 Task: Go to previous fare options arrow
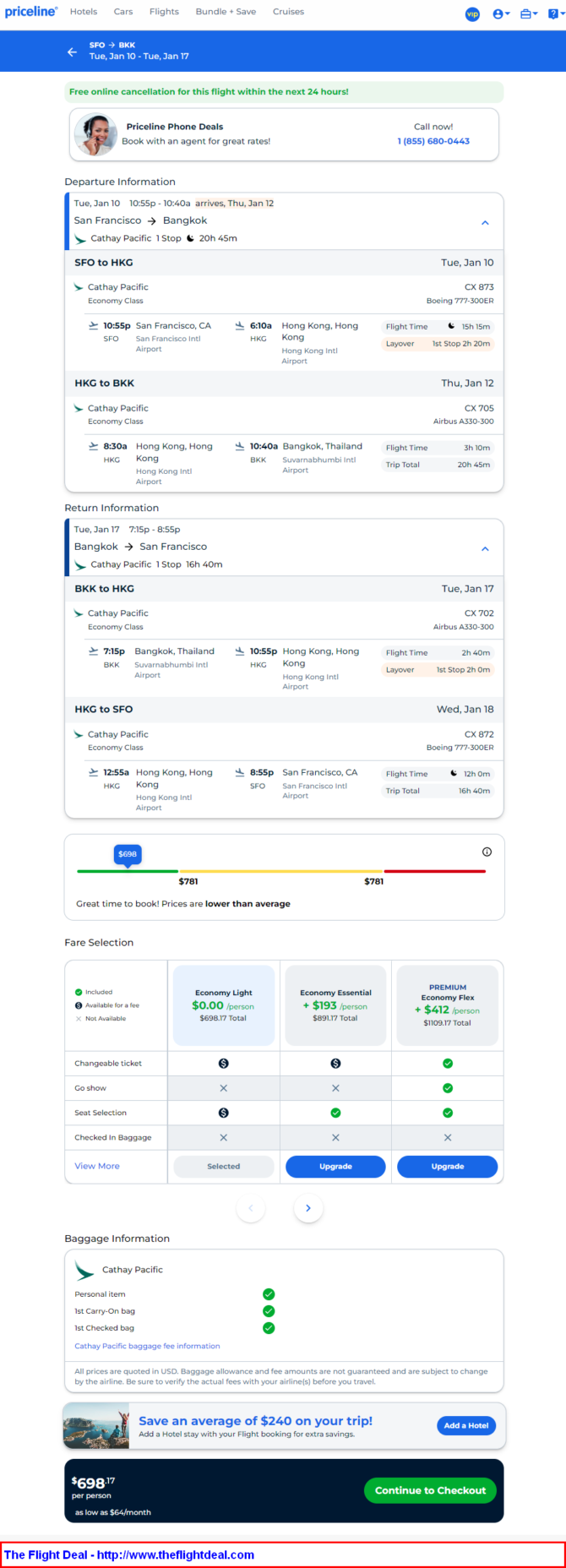251,1208
